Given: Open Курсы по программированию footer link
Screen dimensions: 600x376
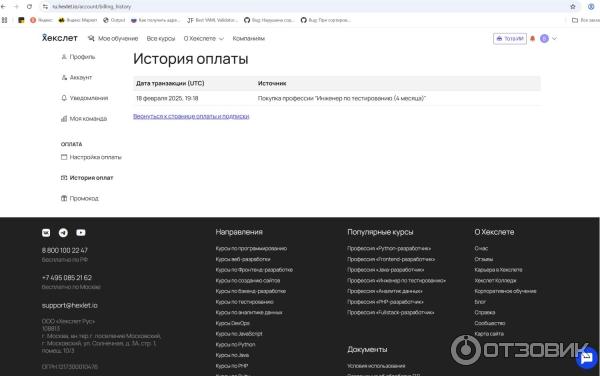Looking at the screenshot, I should (x=251, y=249).
